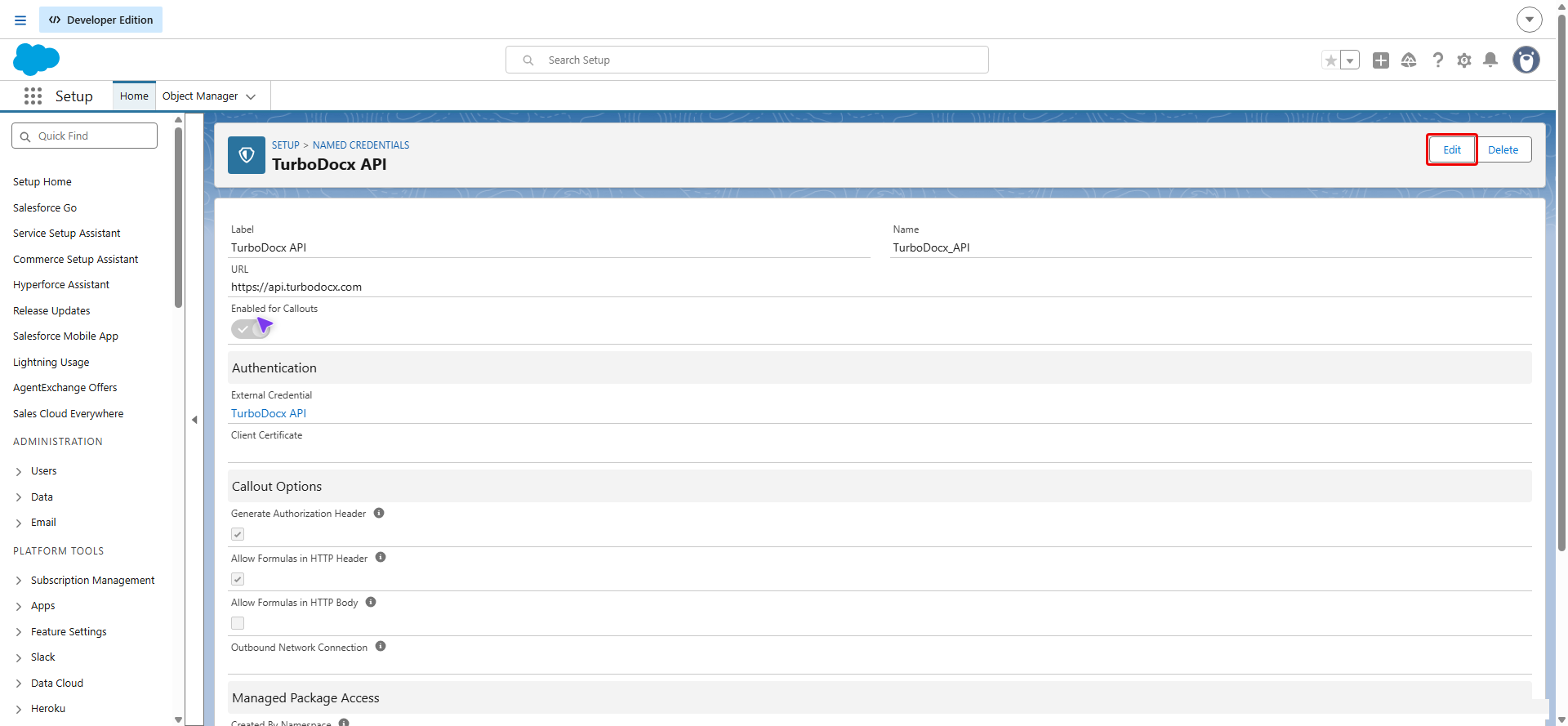The height and width of the screenshot is (726, 1568).
Task: Expand Feature Settings node
Action: (19, 632)
